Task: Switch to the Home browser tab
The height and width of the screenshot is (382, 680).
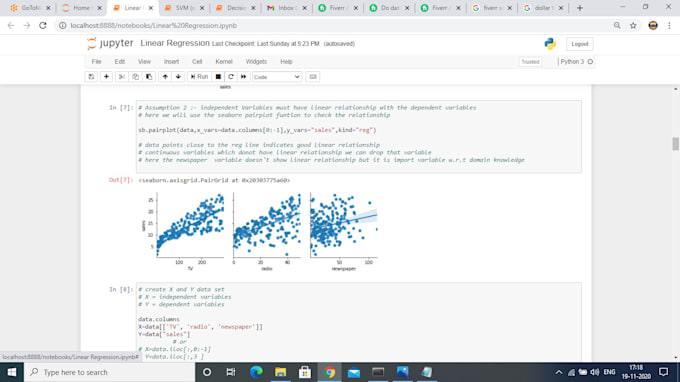Action: click(81, 8)
